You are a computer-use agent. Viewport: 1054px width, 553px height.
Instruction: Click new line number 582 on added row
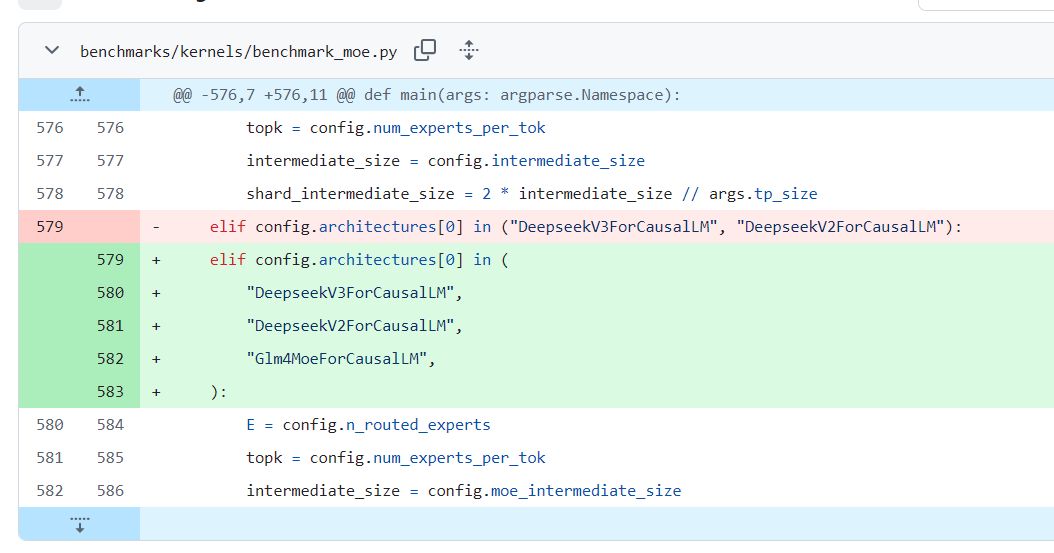point(110,359)
